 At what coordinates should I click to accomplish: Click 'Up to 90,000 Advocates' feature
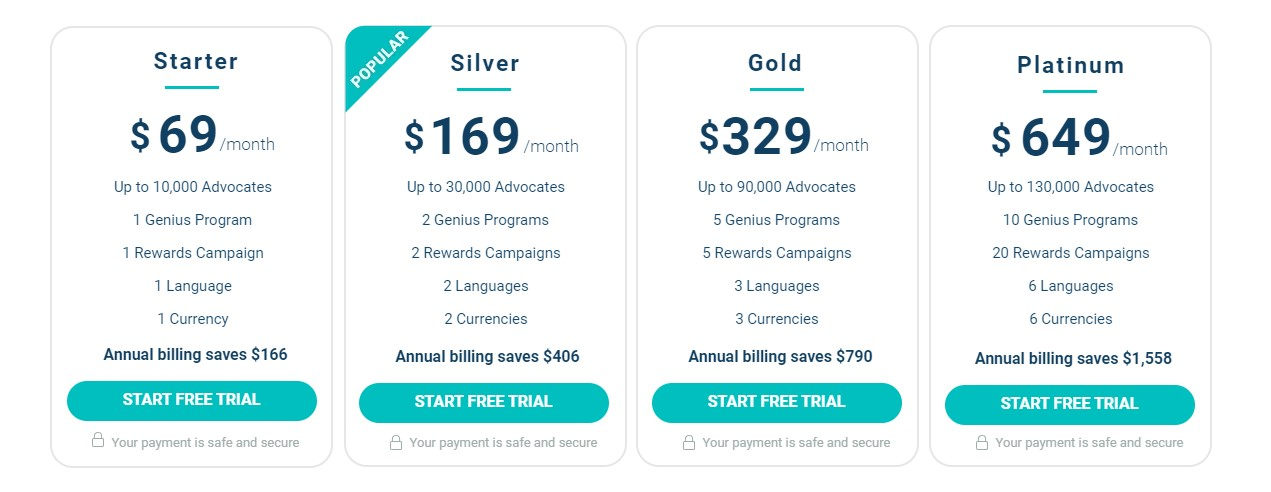[x=777, y=187]
